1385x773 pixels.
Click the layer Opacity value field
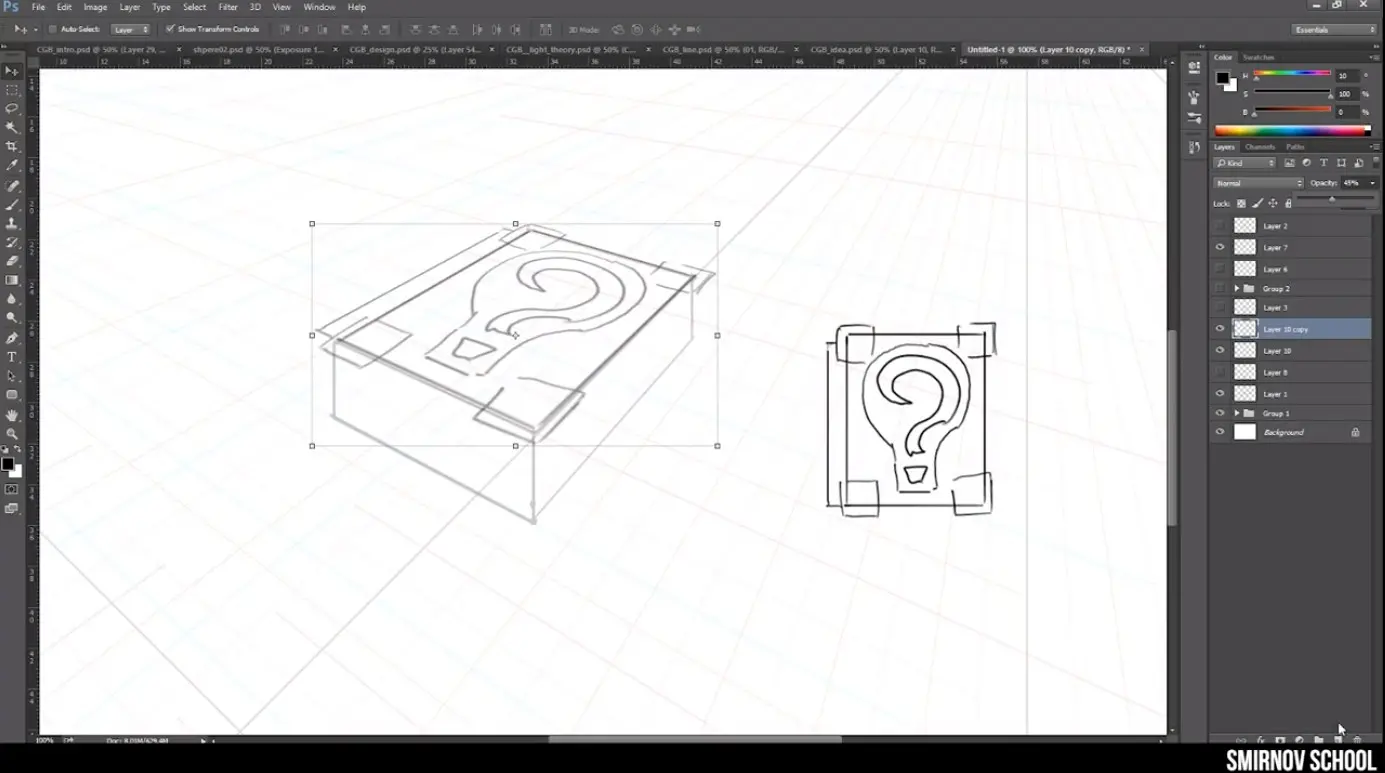pos(1352,183)
